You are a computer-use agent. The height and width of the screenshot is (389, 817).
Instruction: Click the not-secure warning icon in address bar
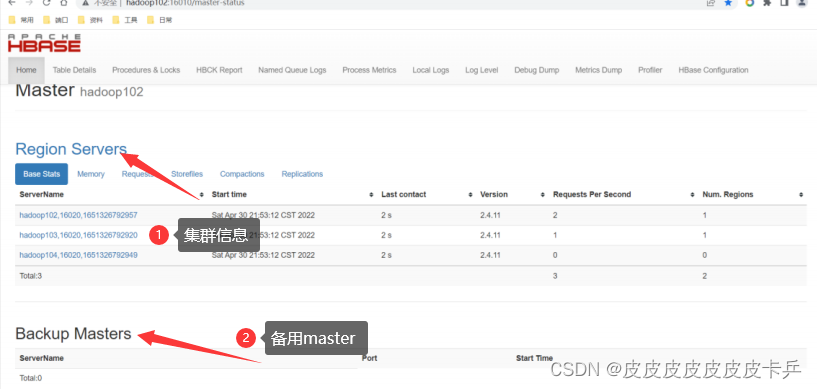[x=86, y=3]
